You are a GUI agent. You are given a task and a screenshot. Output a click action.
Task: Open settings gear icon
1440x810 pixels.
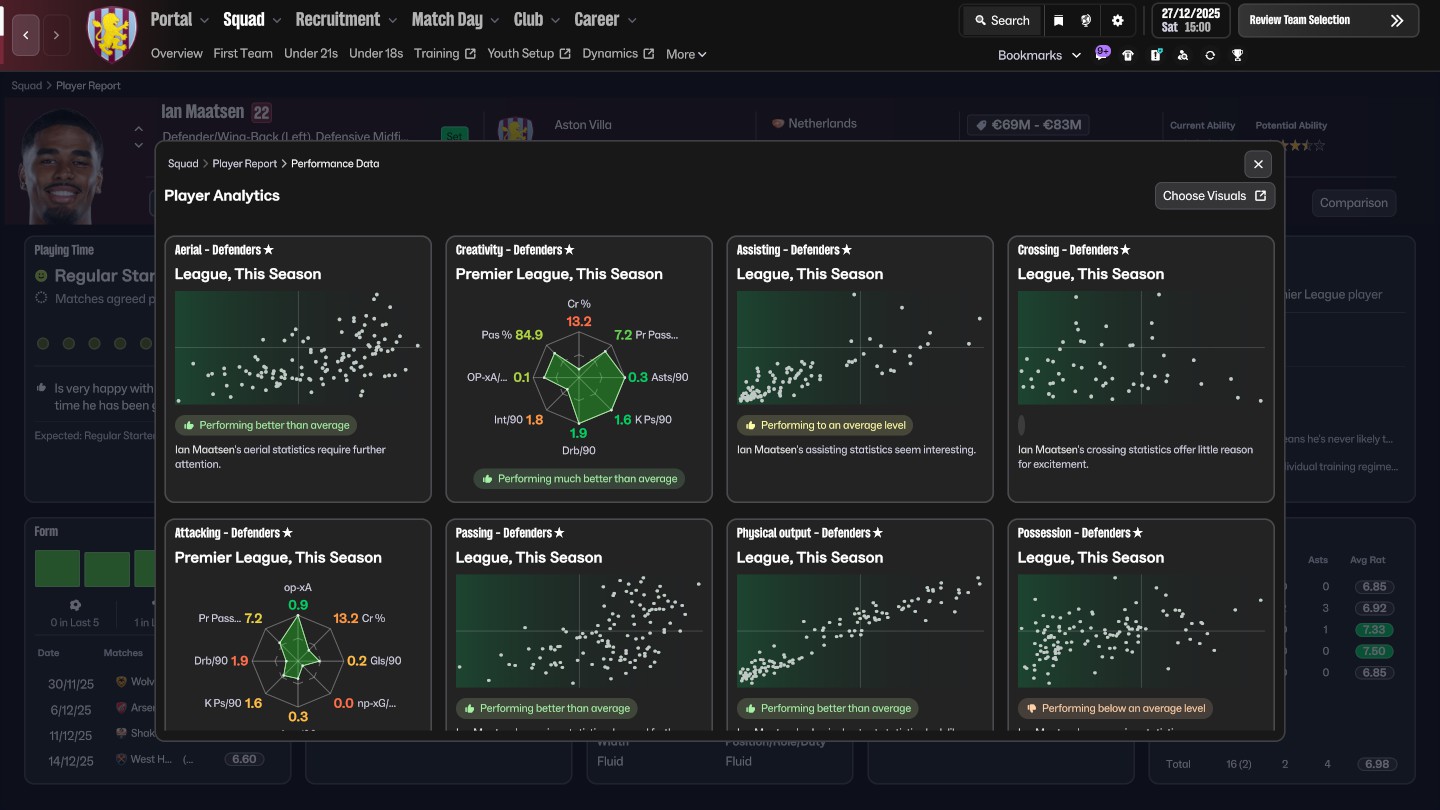[1117, 20]
